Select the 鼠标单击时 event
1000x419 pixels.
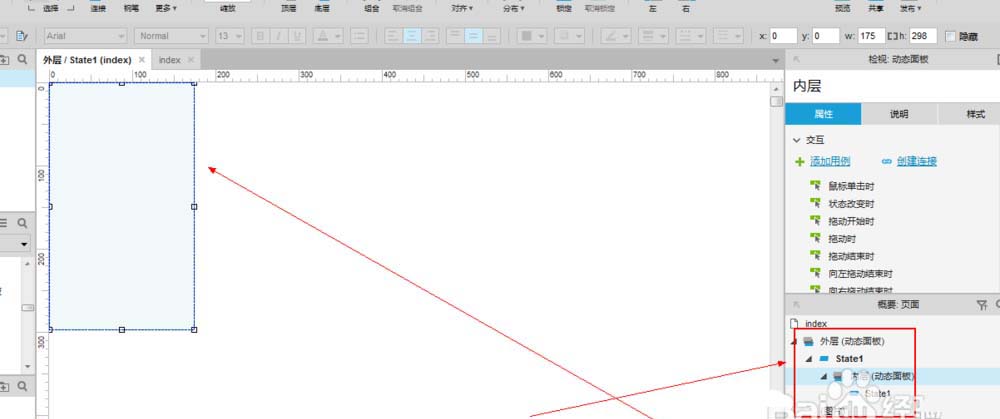pos(851,186)
